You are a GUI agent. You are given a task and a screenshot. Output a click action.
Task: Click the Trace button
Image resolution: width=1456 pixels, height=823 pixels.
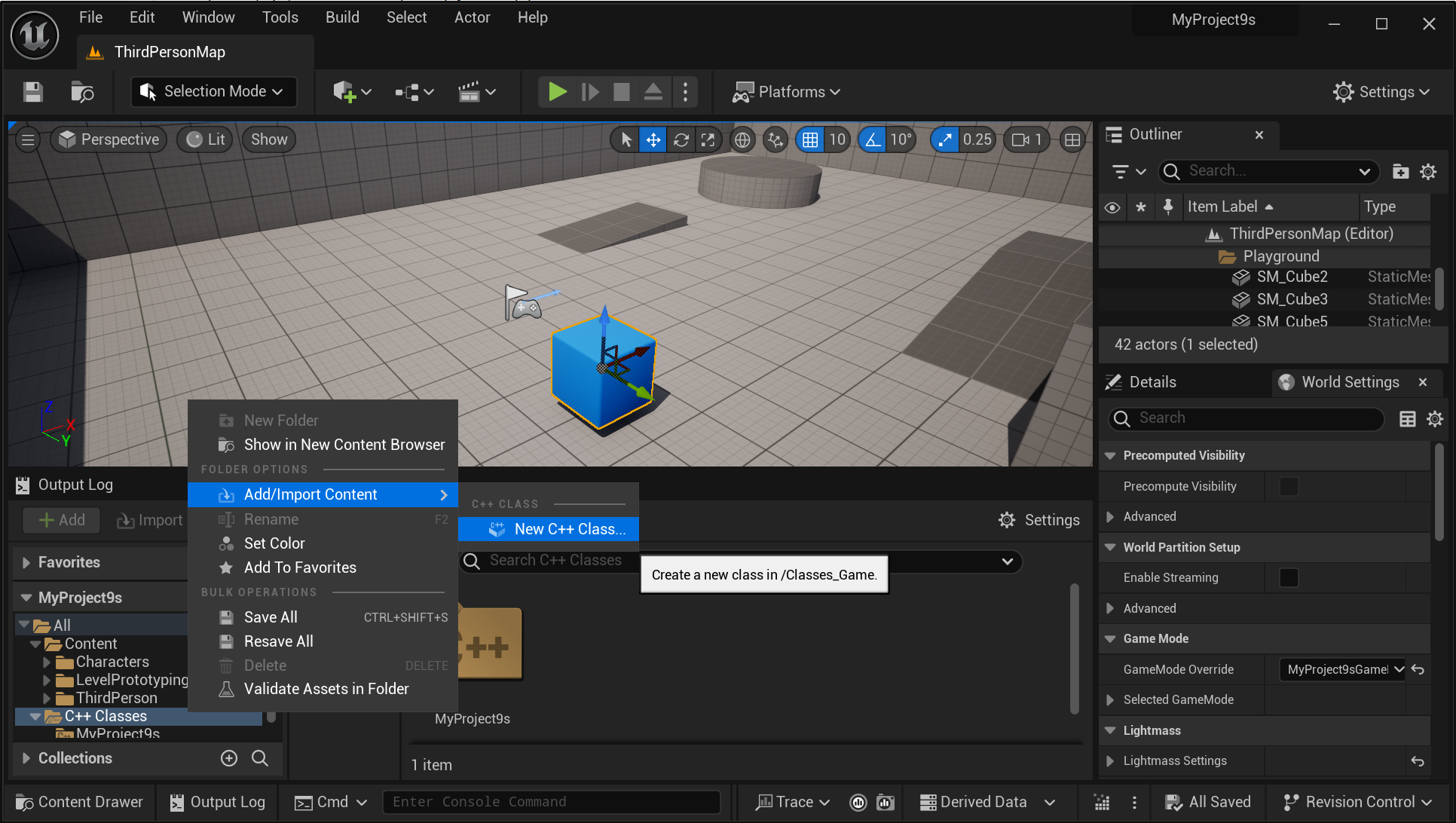pos(793,802)
